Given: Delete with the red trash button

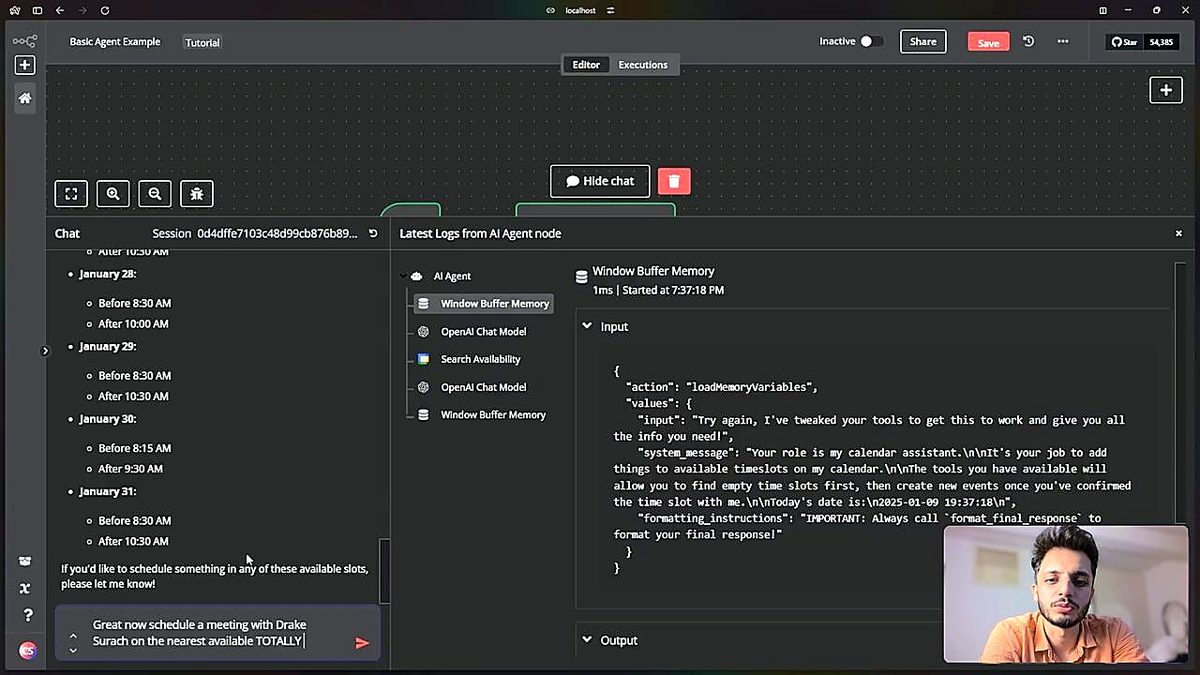Looking at the screenshot, I should click(x=674, y=181).
